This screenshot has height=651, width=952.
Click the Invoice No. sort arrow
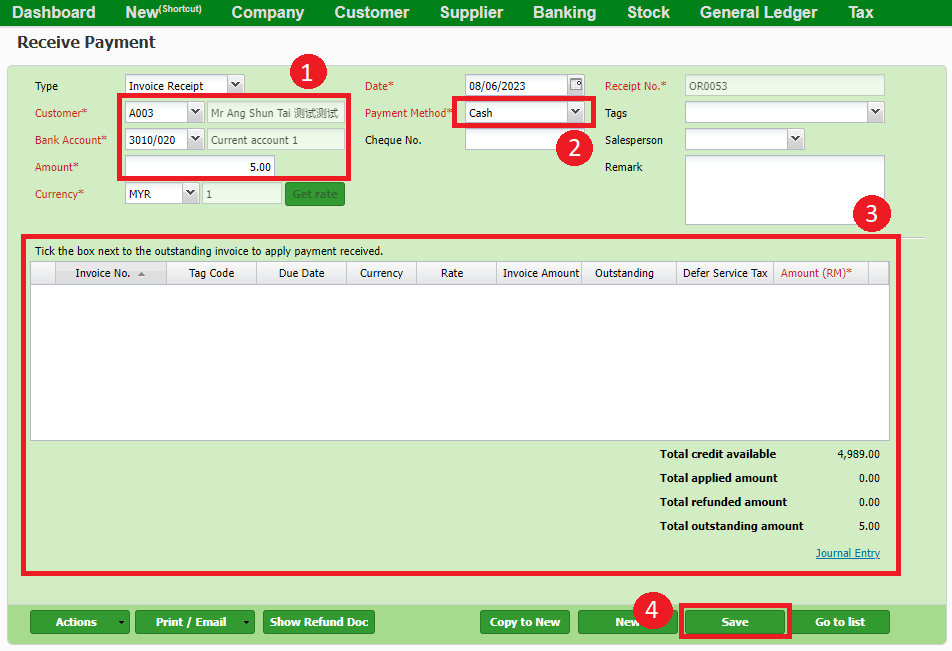141,273
